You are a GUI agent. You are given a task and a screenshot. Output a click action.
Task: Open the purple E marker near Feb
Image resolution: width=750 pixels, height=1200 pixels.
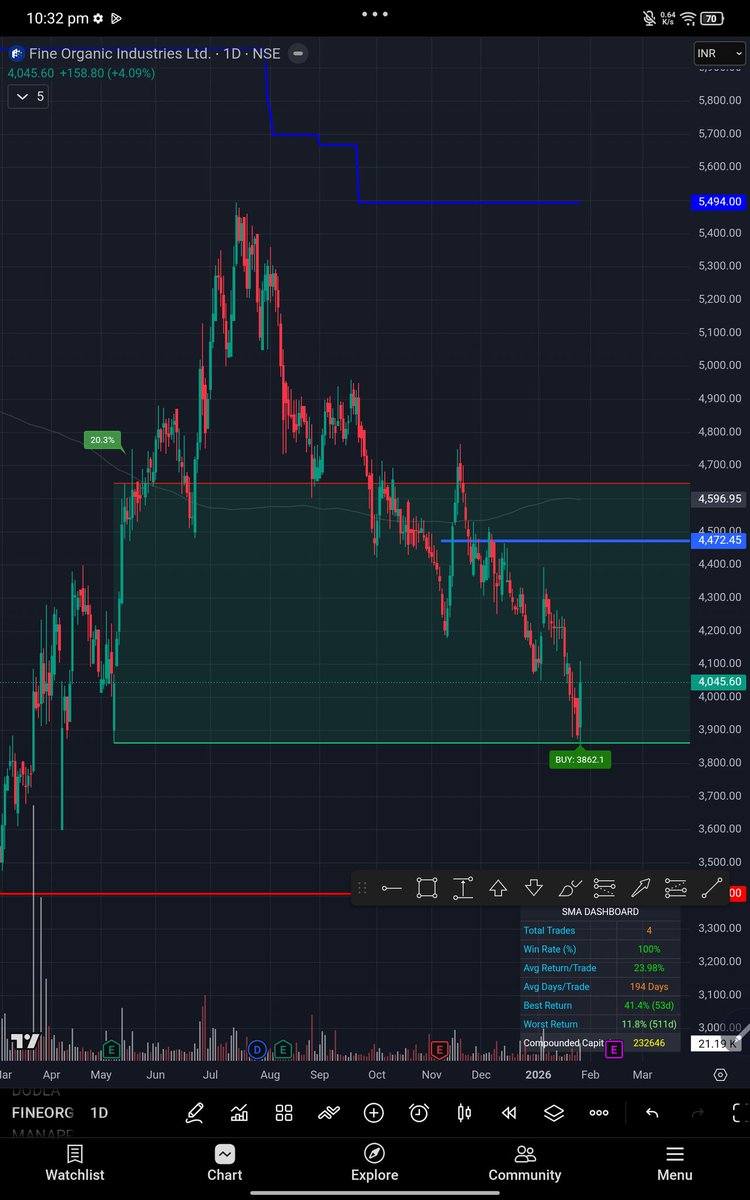tap(613, 1048)
